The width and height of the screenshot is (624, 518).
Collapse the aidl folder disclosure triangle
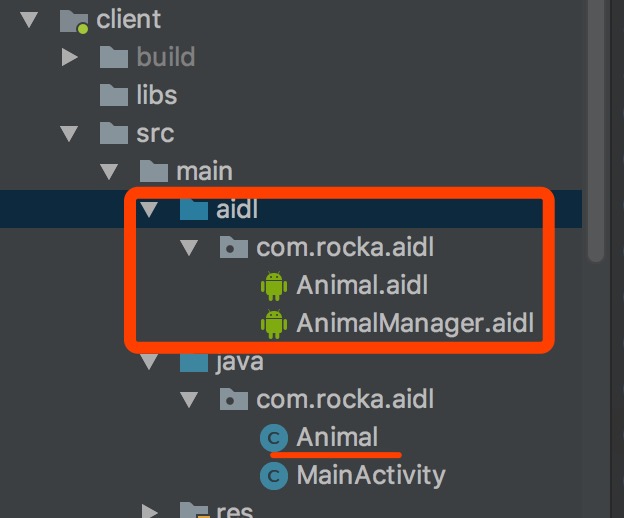point(149,209)
